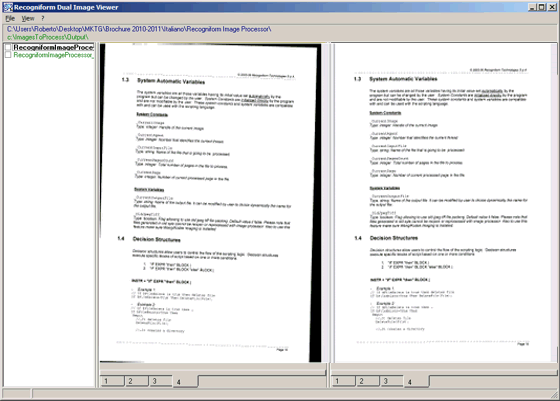The height and width of the screenshot is (401, 560).
Task: Click the deskewed output page in right viewer
Action: coord(444,203)
